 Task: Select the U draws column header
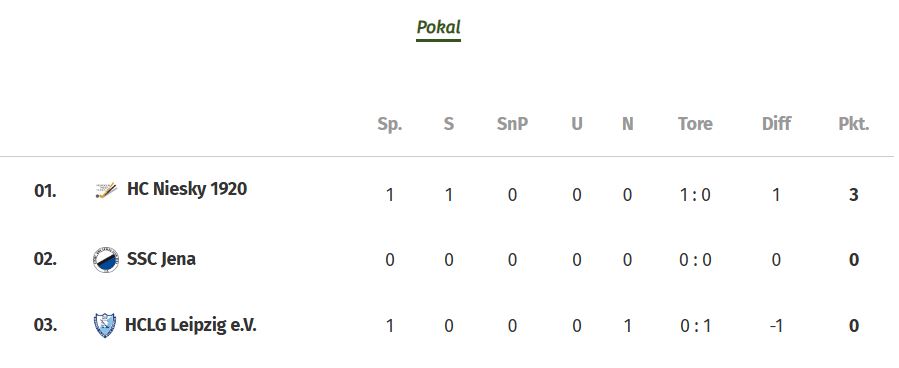pos(577,124)
